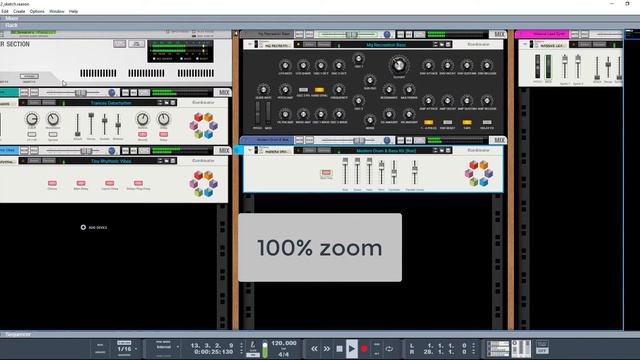Collapse the Modern Drum & Bass Combinator fold arrow
Image resolution: width=640 pixels, height=360 pixels.
point(250,150)
